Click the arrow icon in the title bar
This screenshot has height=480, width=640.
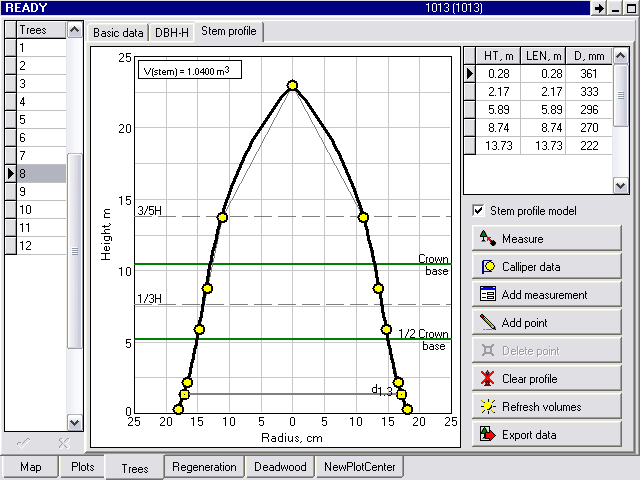[x=599, y=8]
